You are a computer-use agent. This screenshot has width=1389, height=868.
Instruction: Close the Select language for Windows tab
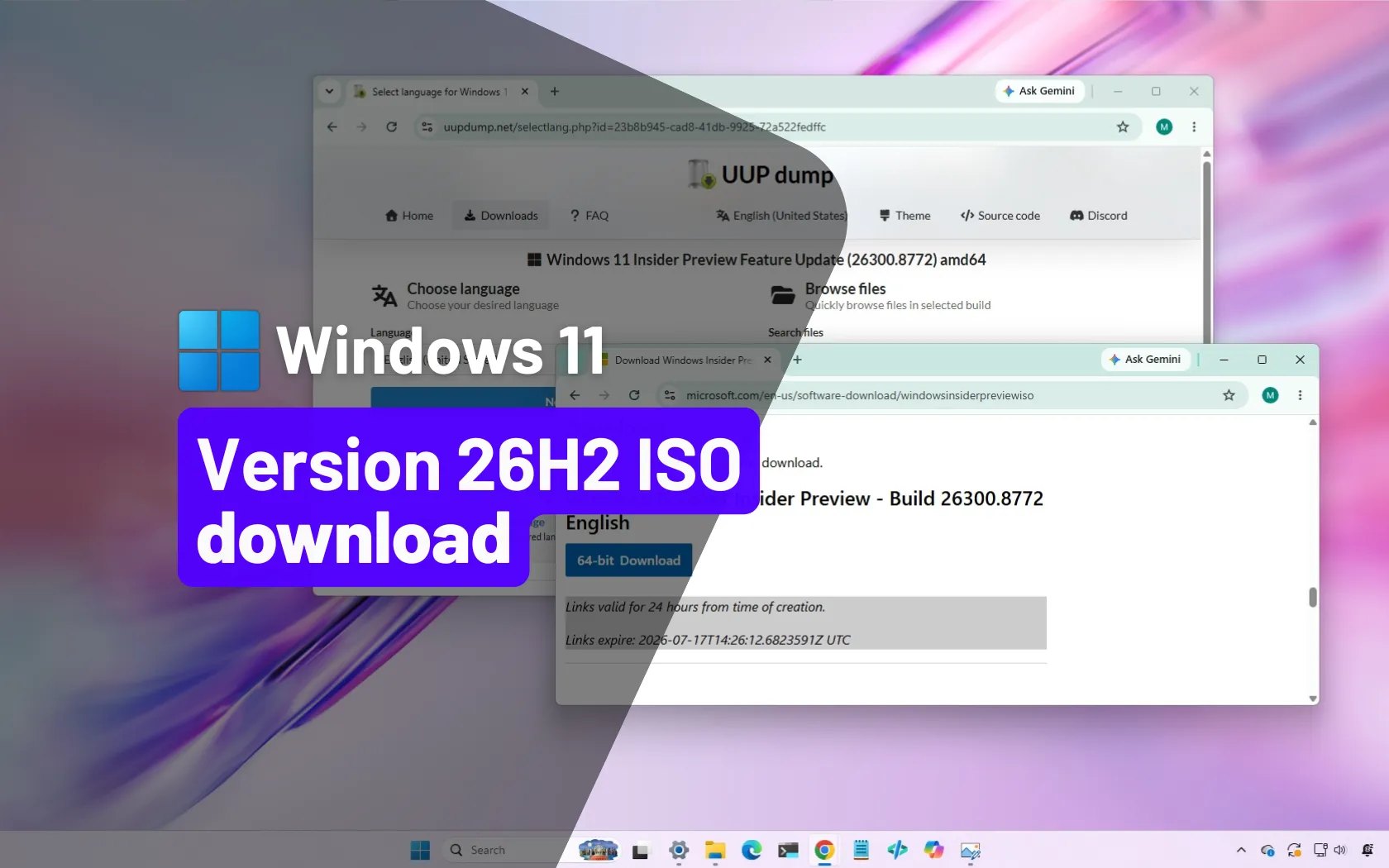525,91
